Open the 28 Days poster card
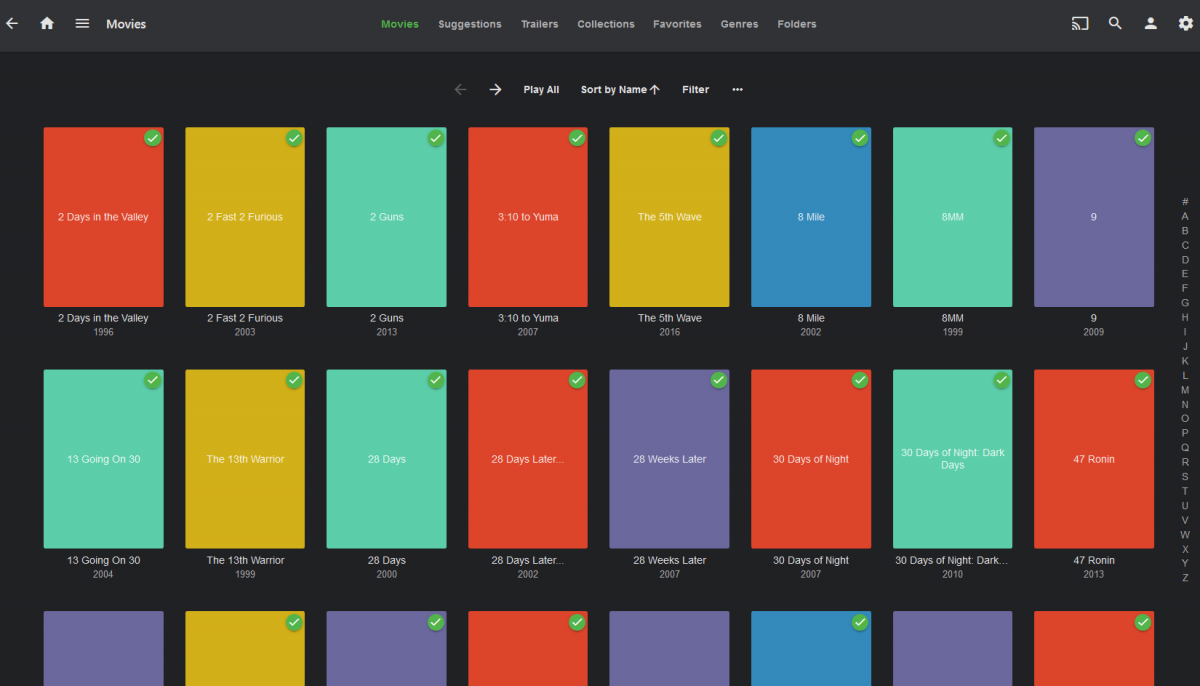Image resolution: width=1200 pixels, height=686 pixels. point(387,459)
